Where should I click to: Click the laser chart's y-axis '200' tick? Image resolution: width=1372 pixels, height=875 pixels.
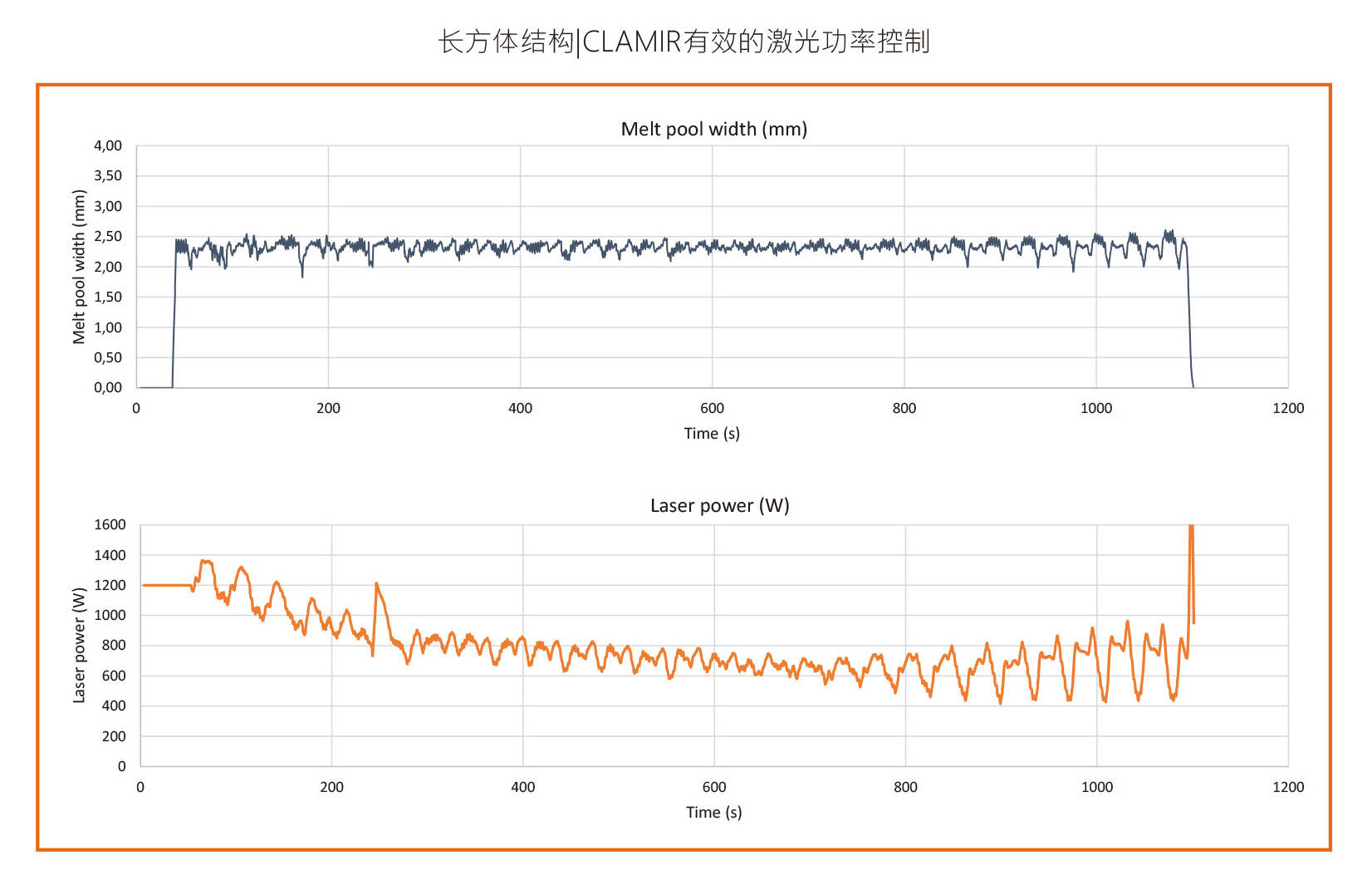coord(114,736)
